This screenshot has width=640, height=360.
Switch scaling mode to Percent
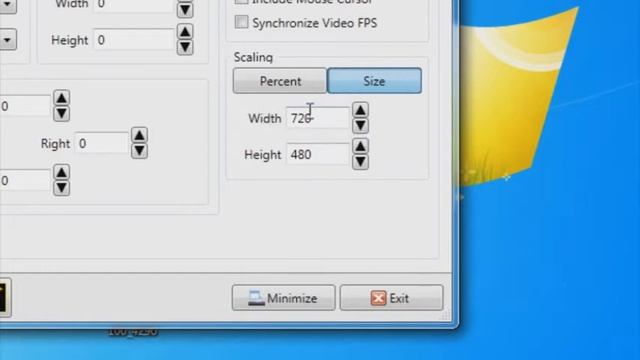point(280,81)
